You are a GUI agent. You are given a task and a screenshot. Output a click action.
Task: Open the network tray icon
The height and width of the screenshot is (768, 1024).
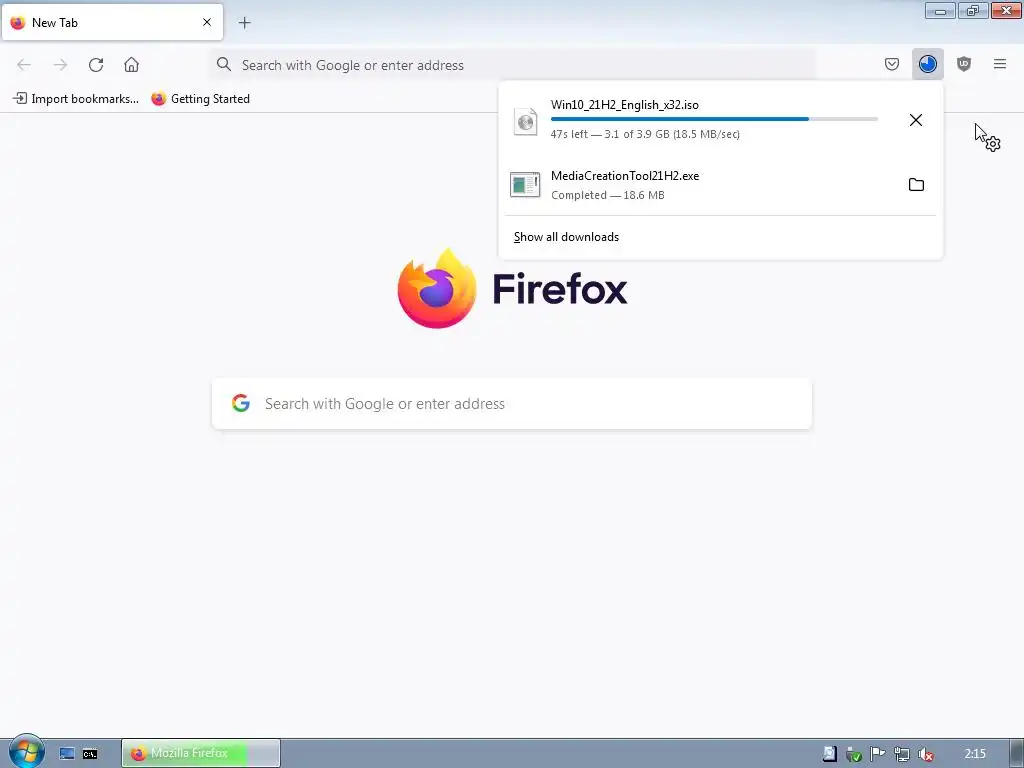[x=901, y=754]
